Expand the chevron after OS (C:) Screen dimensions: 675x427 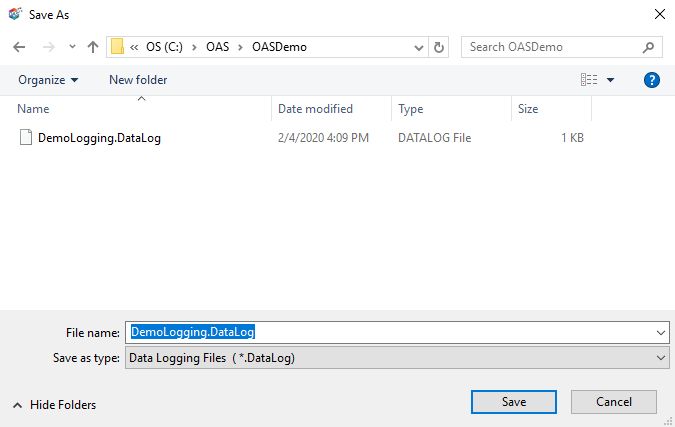click(x=195, y=47)
